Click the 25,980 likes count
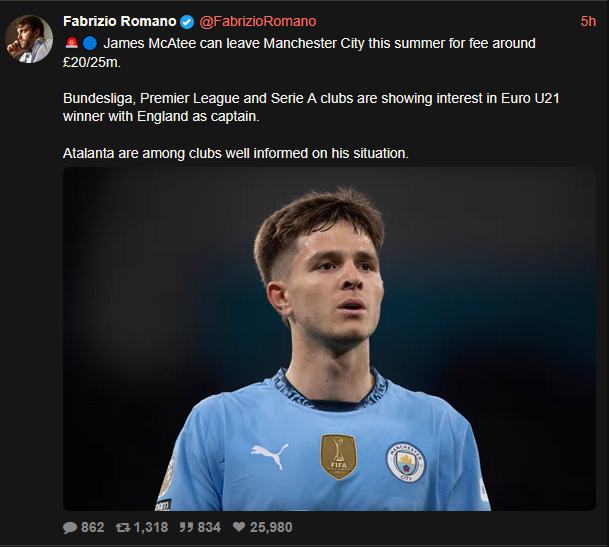Viewport: 609px width, 547px height. click(x=271, y=527)
